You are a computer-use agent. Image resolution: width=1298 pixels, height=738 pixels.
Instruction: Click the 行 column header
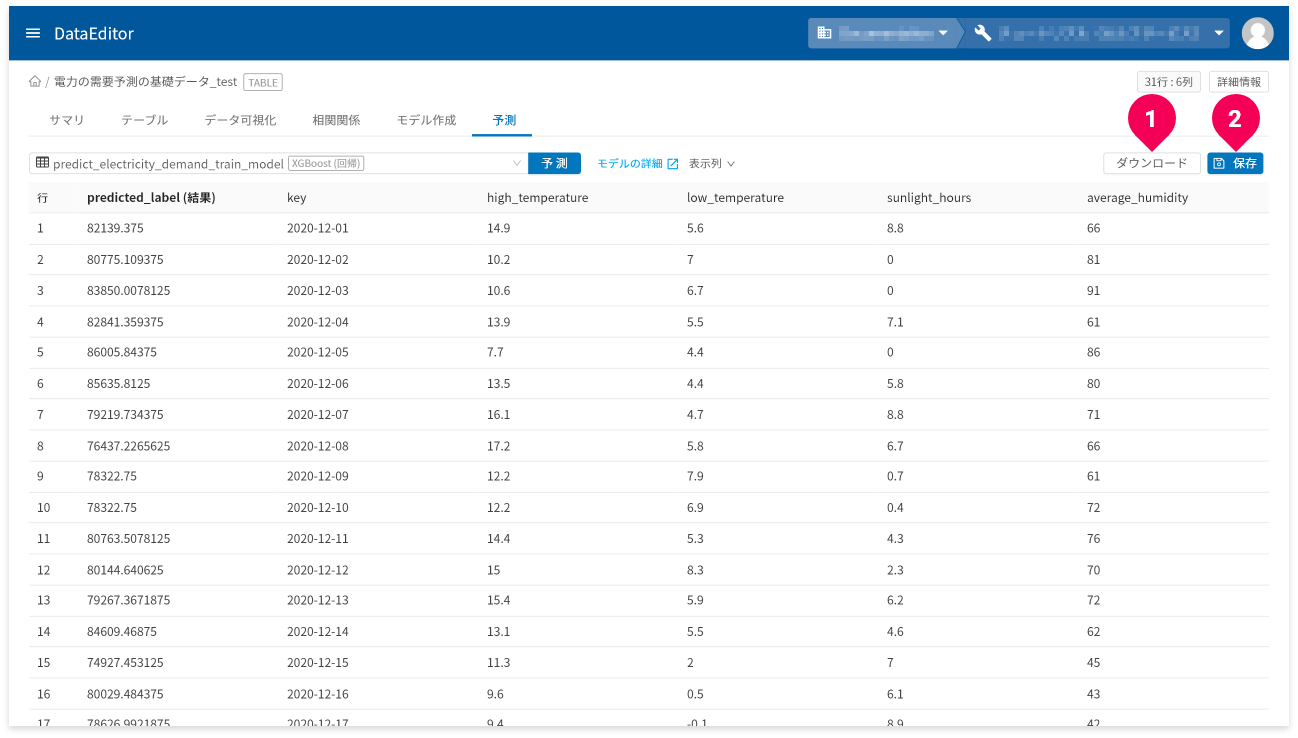[x=42, y=198]
